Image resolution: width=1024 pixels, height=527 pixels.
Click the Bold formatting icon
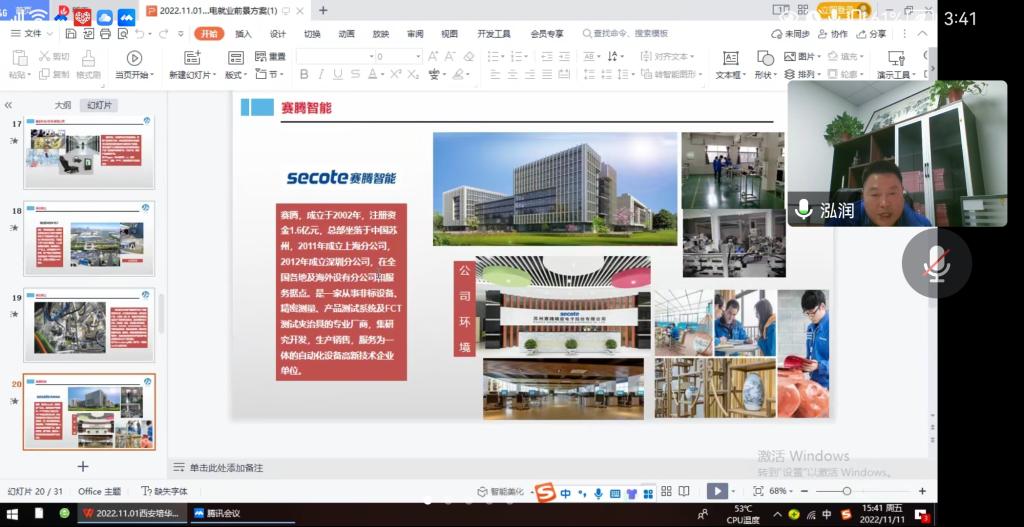(x=305, y=75)
